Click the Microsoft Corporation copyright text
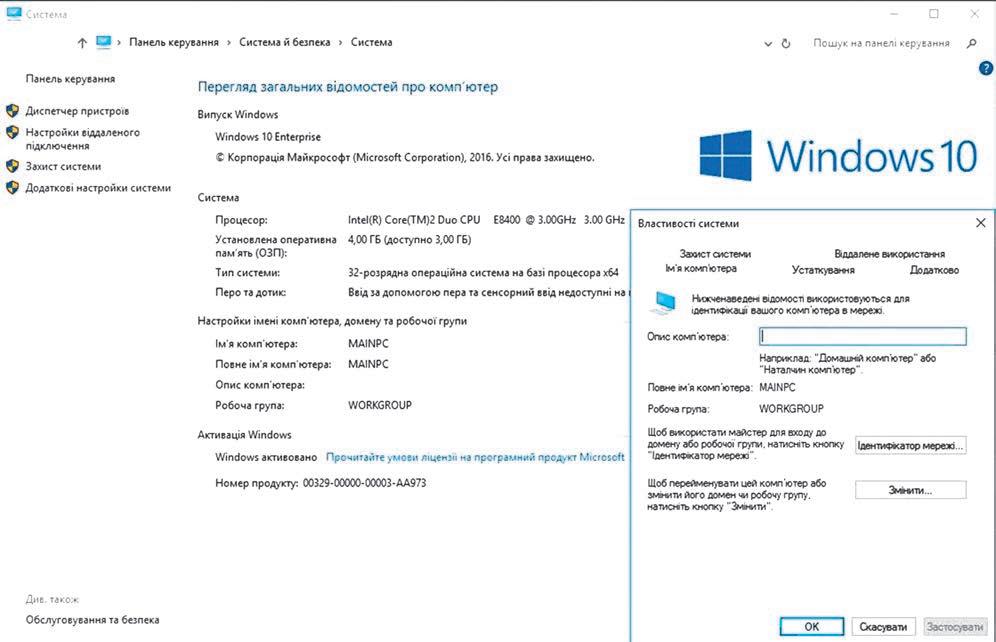The width and height of the screenshot is (996, 642). [x=405, y=157]
